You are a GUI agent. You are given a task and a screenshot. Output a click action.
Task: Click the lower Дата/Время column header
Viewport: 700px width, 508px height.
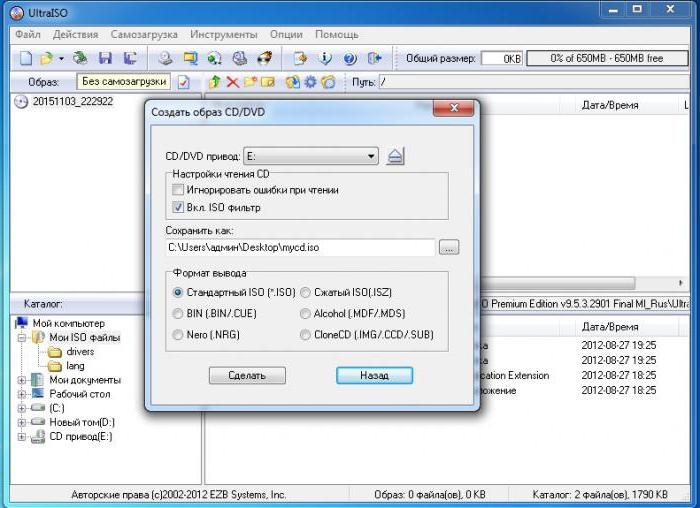pyautogui.click(x=610, y=327)
